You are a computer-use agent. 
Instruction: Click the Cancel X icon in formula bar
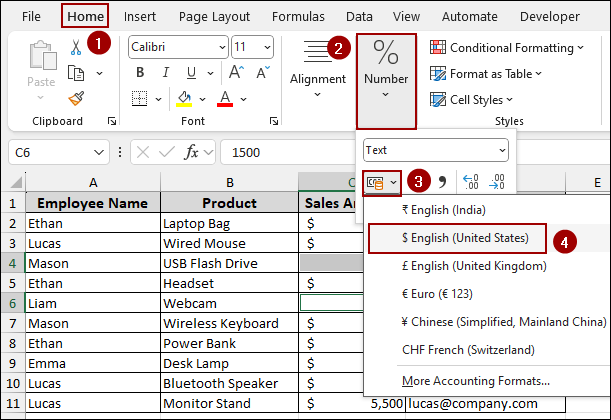pyautogui.click(x=143, y=152)
